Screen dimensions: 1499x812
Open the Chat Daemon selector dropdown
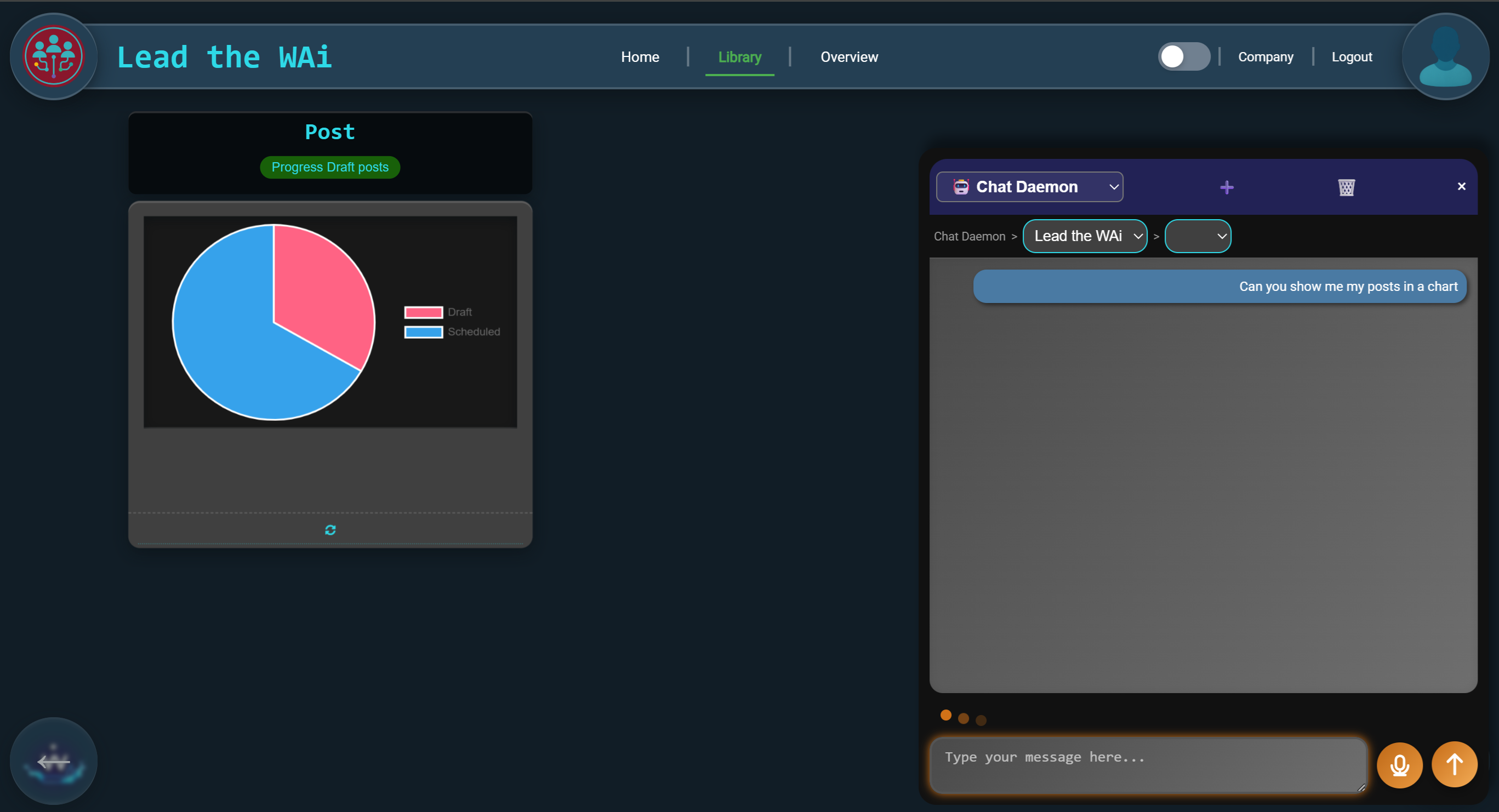(1114, 186)
